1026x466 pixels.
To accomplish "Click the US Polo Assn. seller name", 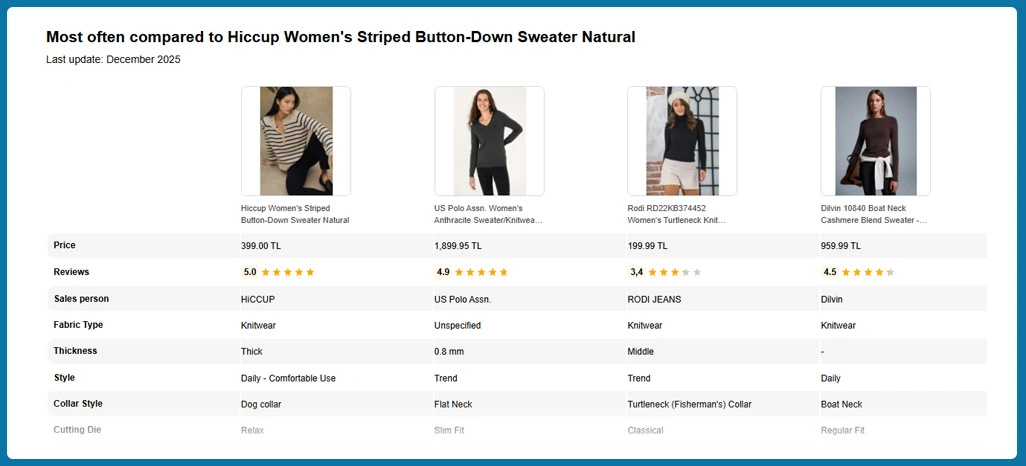I will coord(463,299).
